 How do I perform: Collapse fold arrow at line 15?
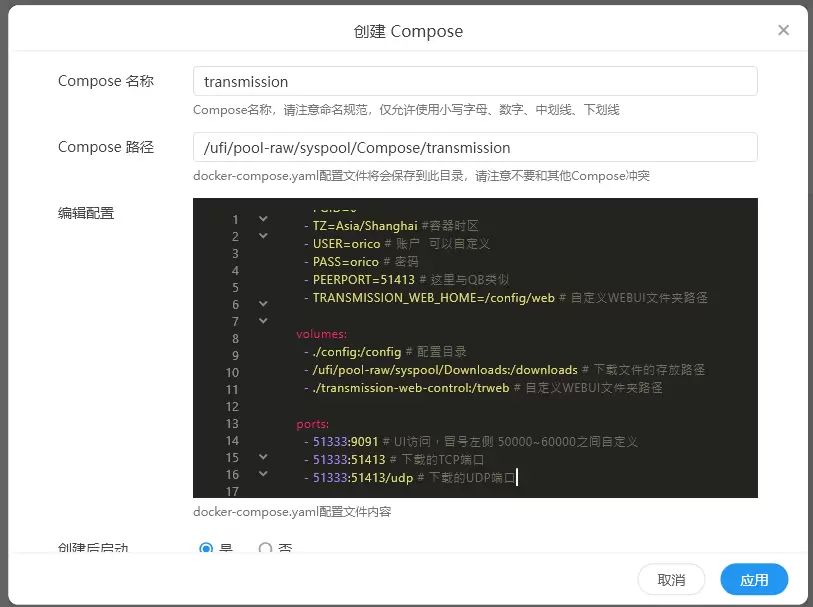tap(263, 456)
